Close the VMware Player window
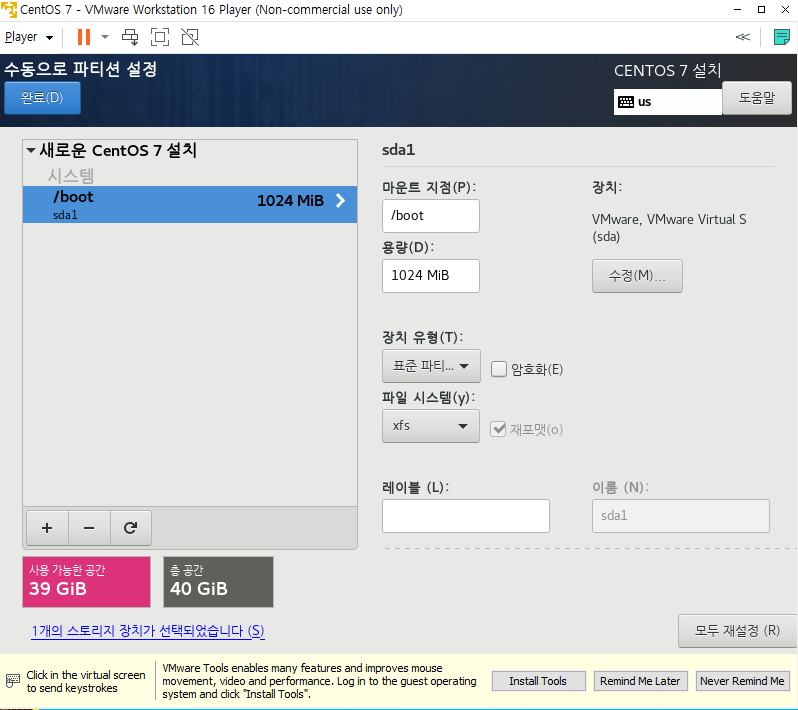The image size is (798, 710). [785, 10]
